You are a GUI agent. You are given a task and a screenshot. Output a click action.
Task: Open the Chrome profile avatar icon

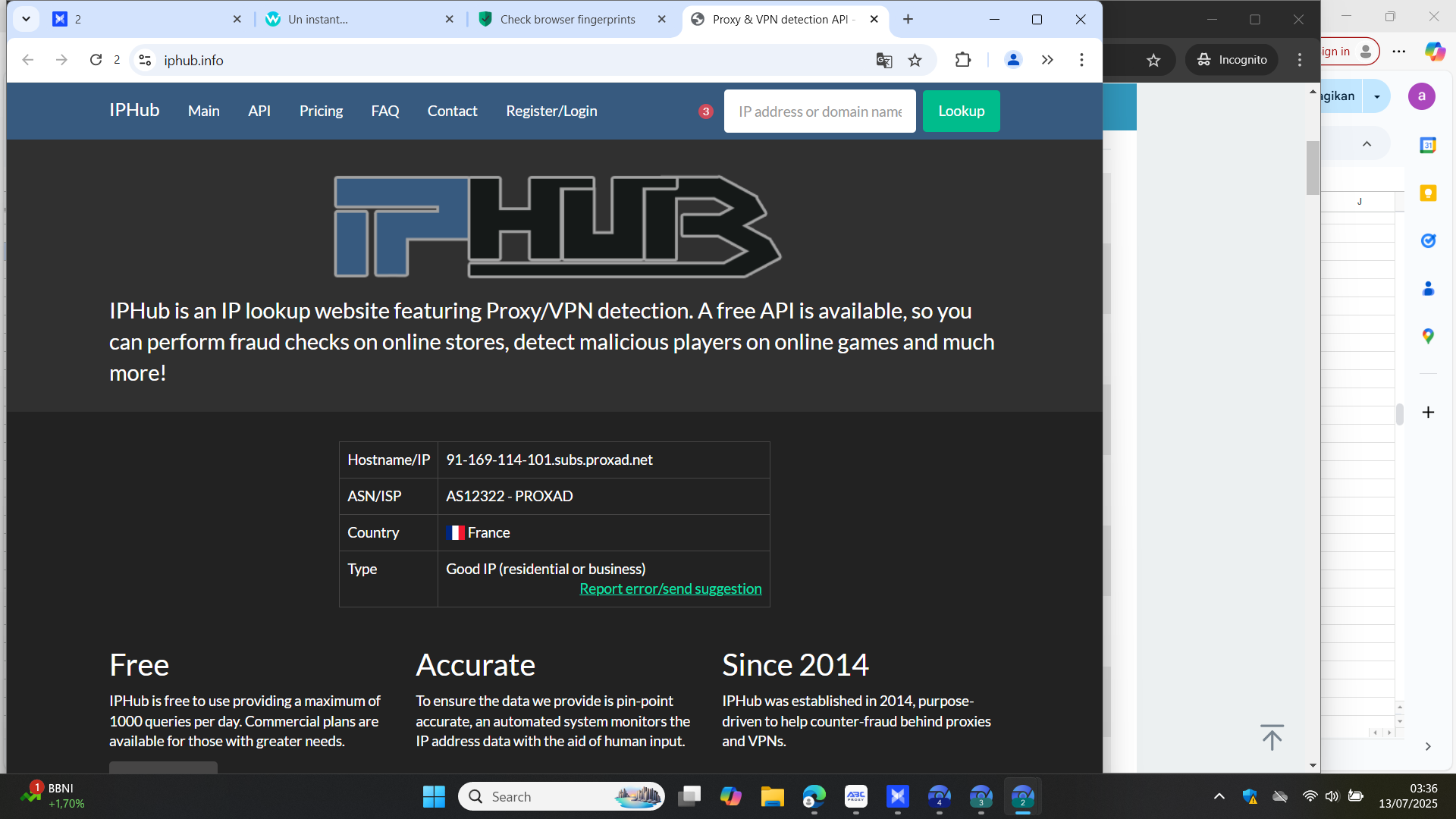tap(1013, 60)
